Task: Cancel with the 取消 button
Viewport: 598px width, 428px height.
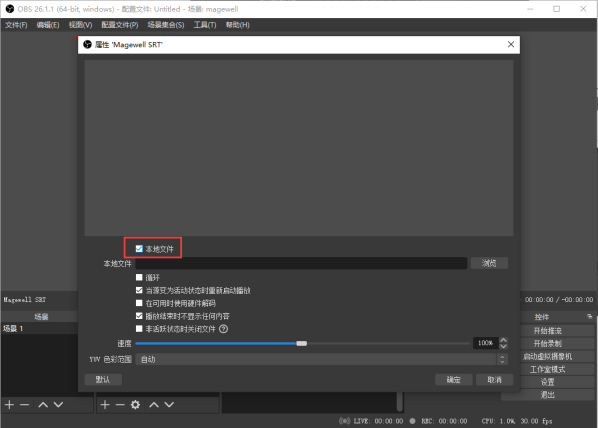Action: [495, 380]
